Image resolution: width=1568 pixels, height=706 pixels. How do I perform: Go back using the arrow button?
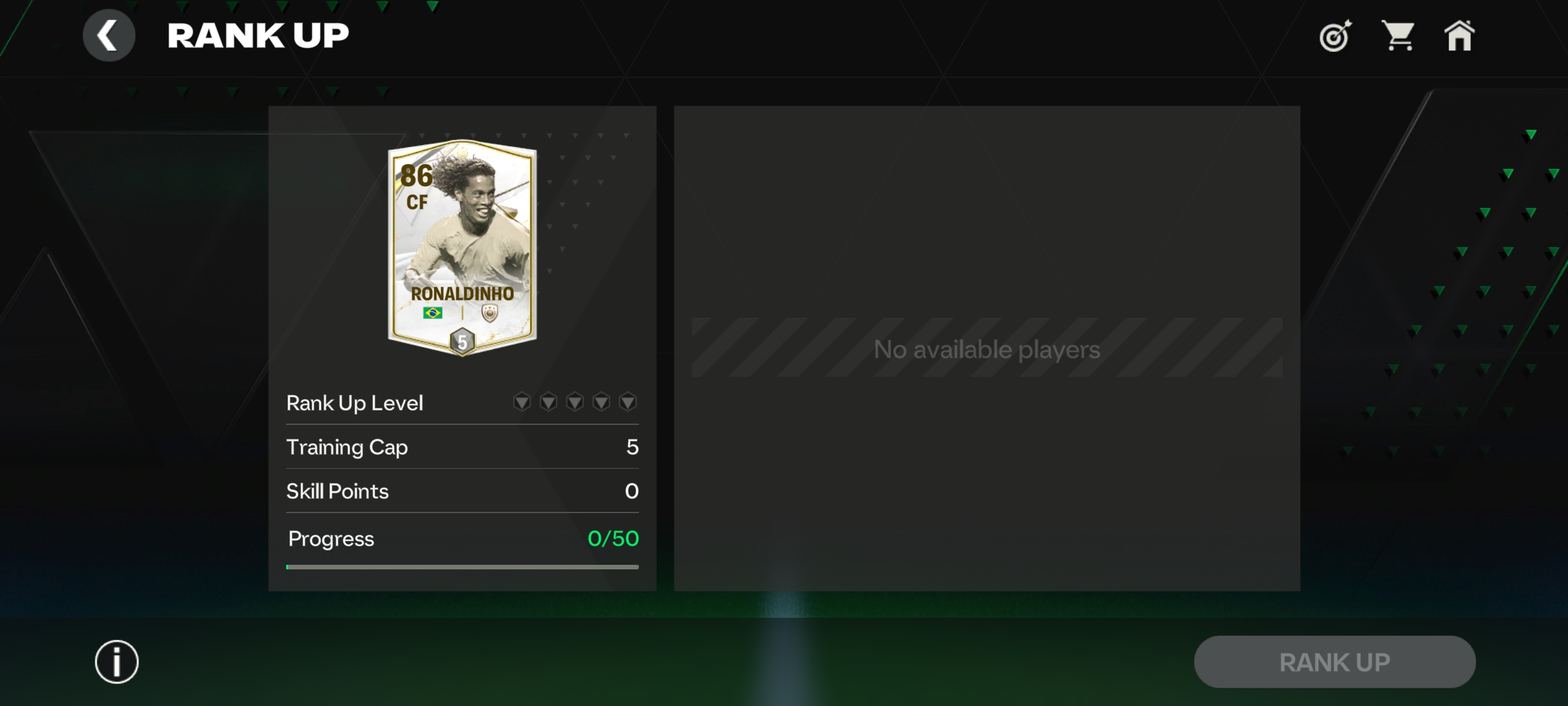click(x=108, y=35)
